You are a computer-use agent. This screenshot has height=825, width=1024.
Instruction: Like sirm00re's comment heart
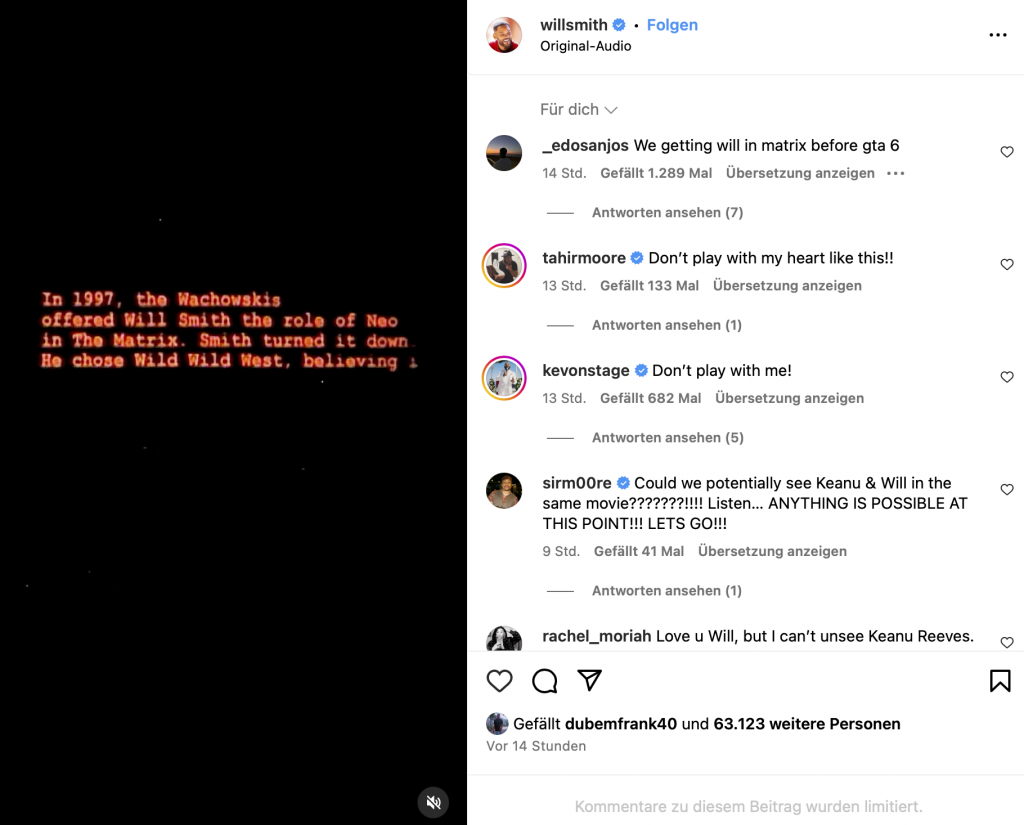(x=1006, y=489)
